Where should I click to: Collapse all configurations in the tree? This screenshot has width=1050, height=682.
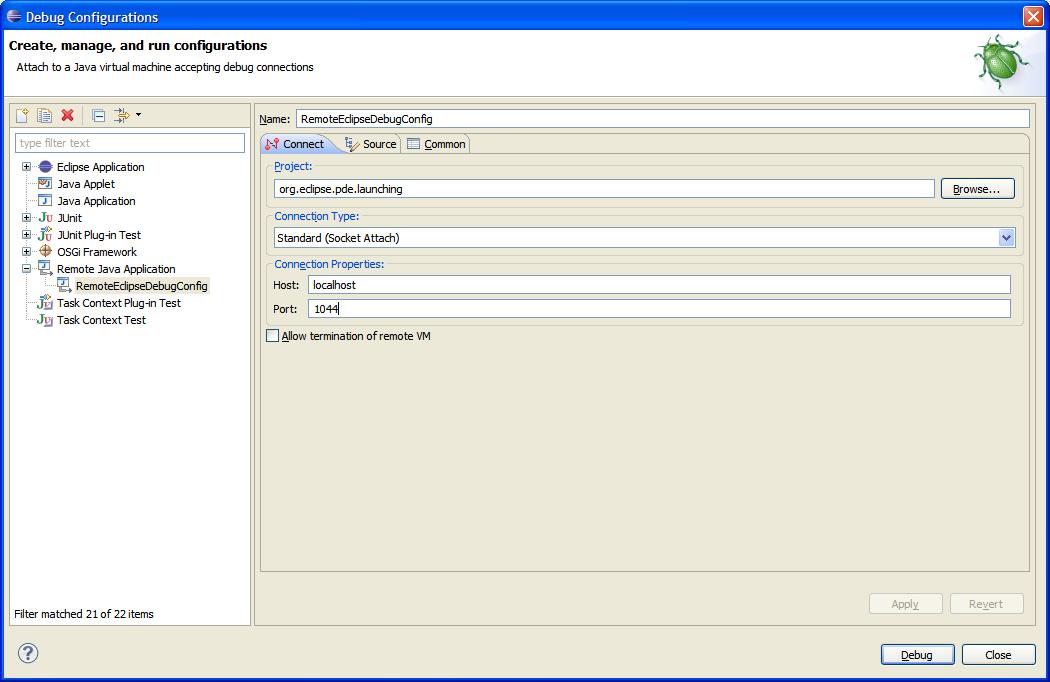(x=98, y=116)
